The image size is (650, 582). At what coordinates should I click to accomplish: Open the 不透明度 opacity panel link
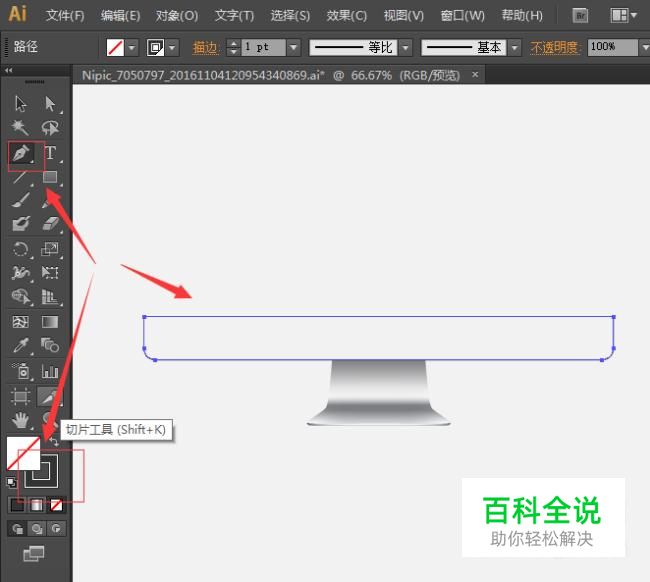pyautogui.click(x=555, y=48)
